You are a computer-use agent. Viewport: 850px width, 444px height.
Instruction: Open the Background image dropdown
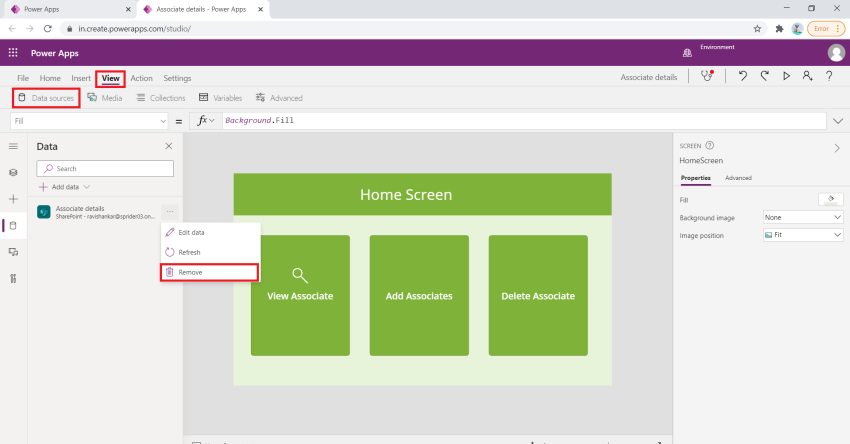click(x=803, y=217)
